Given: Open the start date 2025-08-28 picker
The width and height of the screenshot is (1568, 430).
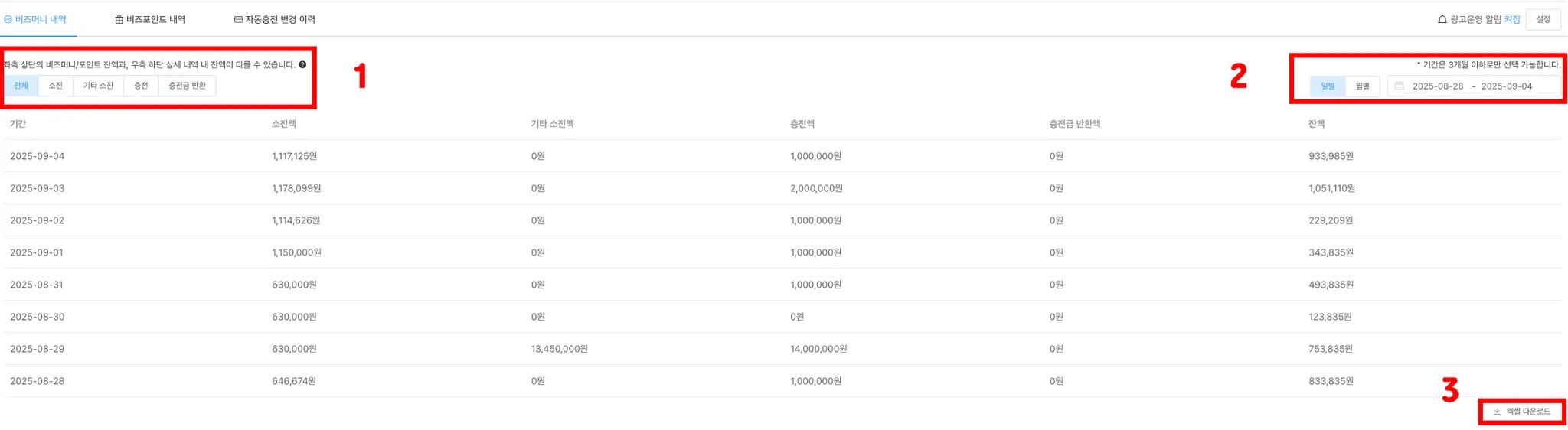Looking at the screenshot, I should (1437, 86).
